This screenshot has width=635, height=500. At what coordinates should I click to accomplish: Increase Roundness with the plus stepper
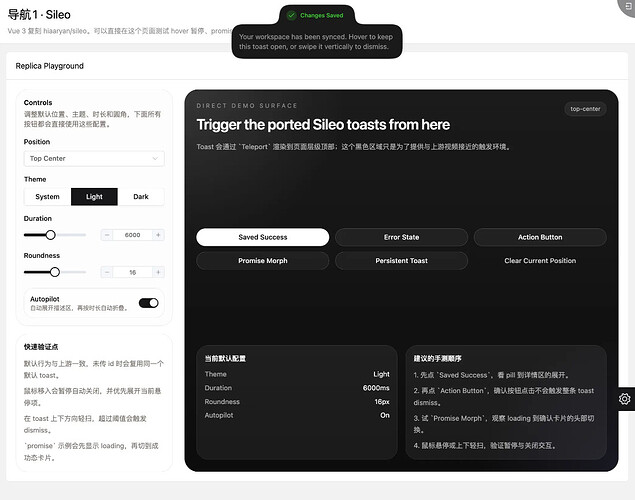(158, 272)
